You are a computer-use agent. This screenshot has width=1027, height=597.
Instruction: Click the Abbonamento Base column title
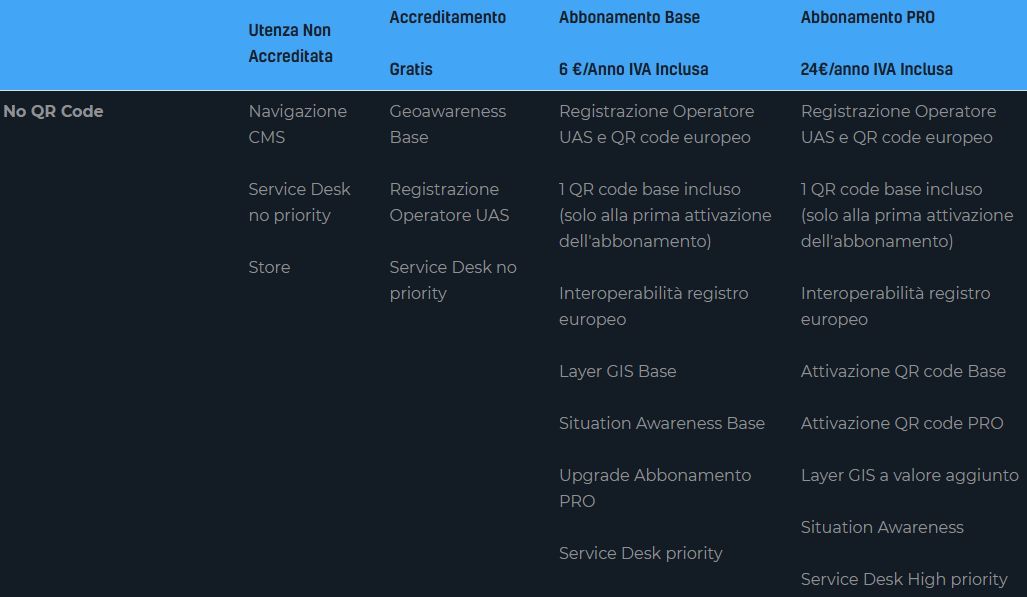tap(629, 17)
